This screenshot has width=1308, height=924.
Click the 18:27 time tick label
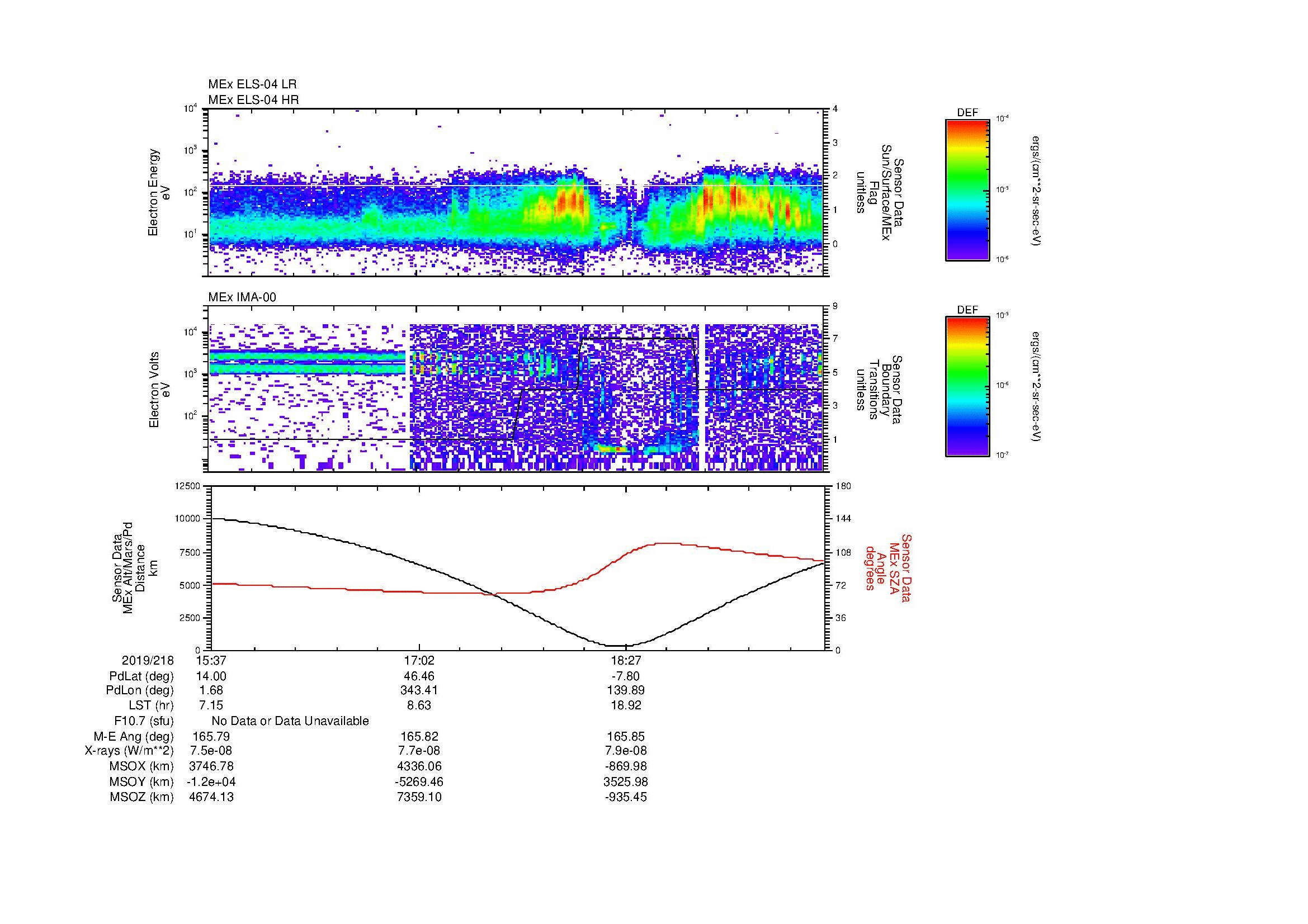click(626, 661)
